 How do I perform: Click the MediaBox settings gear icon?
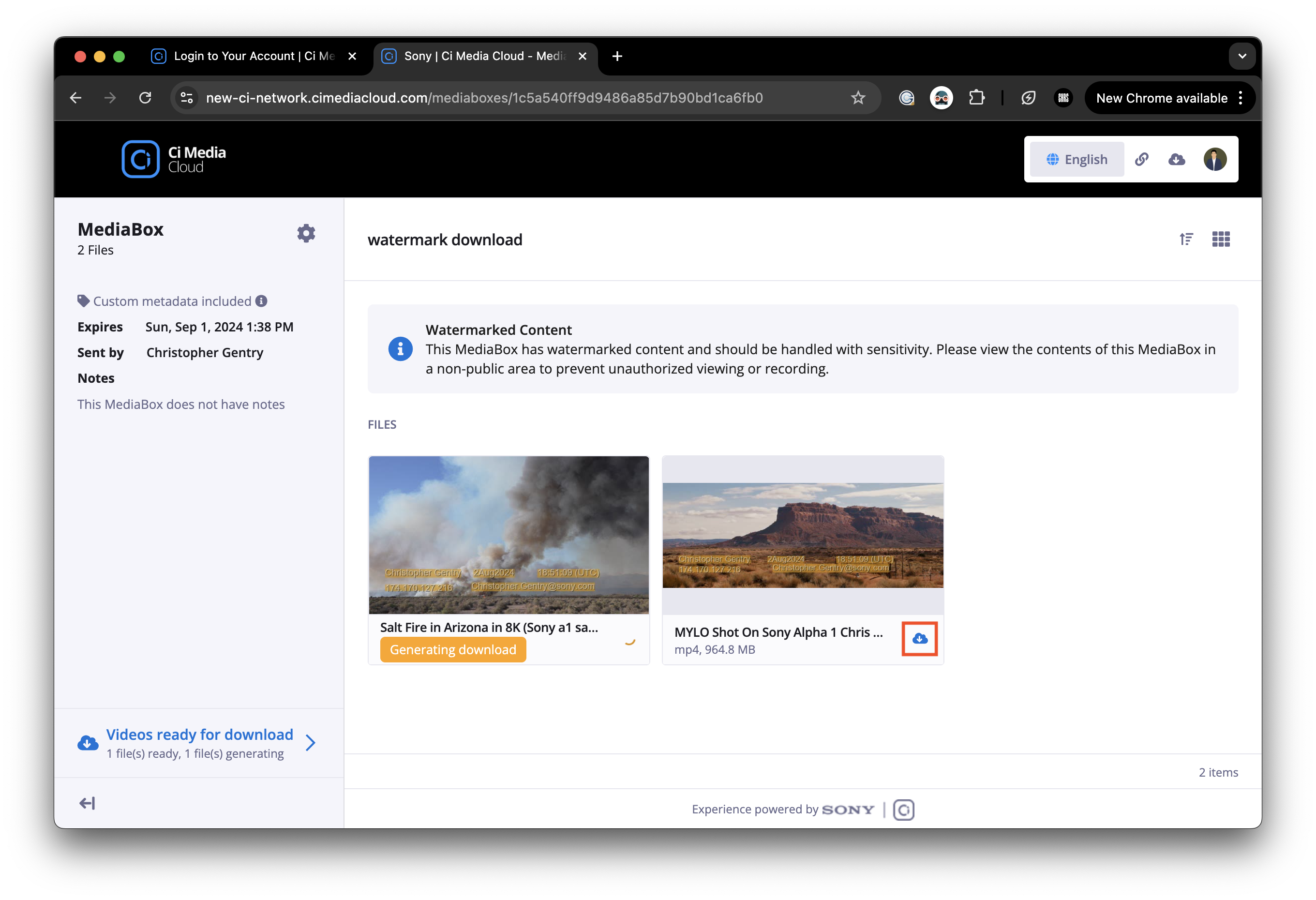[x=306, y=233]
